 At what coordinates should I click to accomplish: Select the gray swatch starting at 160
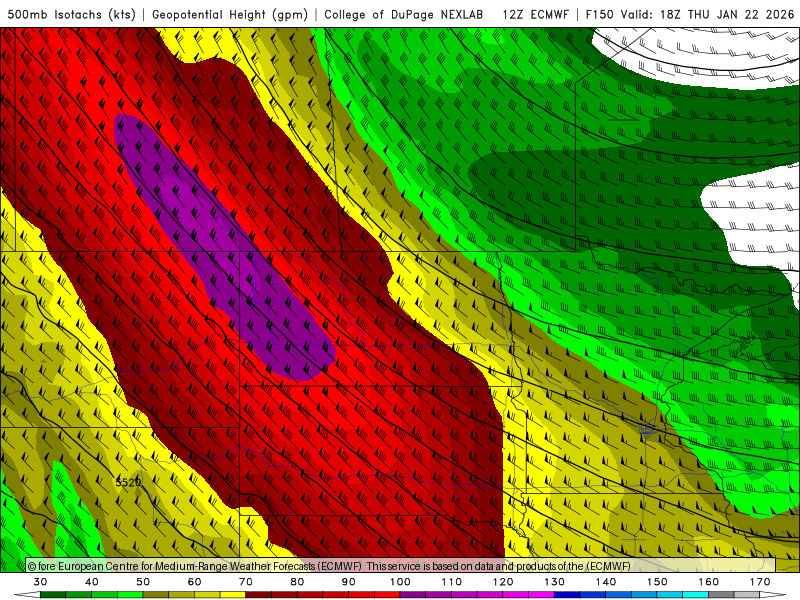click(x=721, y=595)
